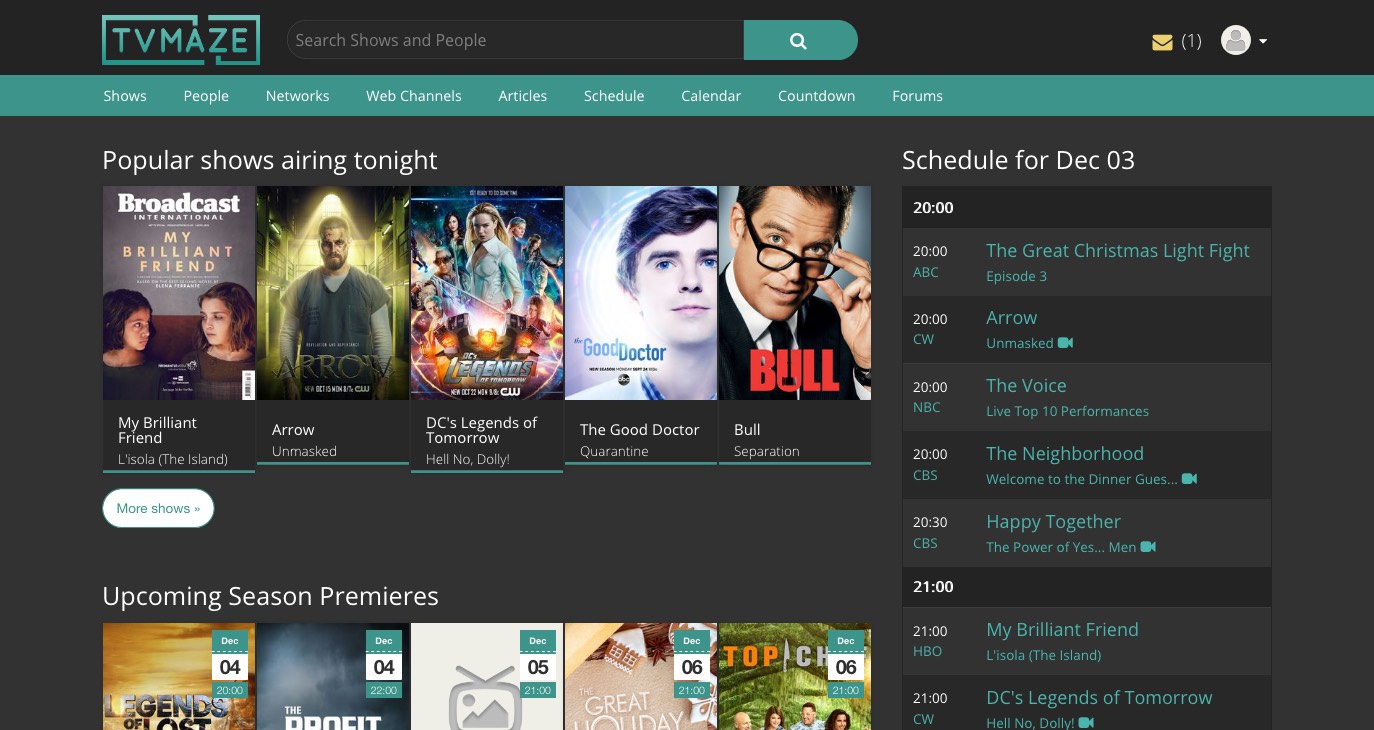Click the video icon beside Arrow Unmasked
The width and height of the screenshot is (1374, 730).
[x=1066, y=343]
